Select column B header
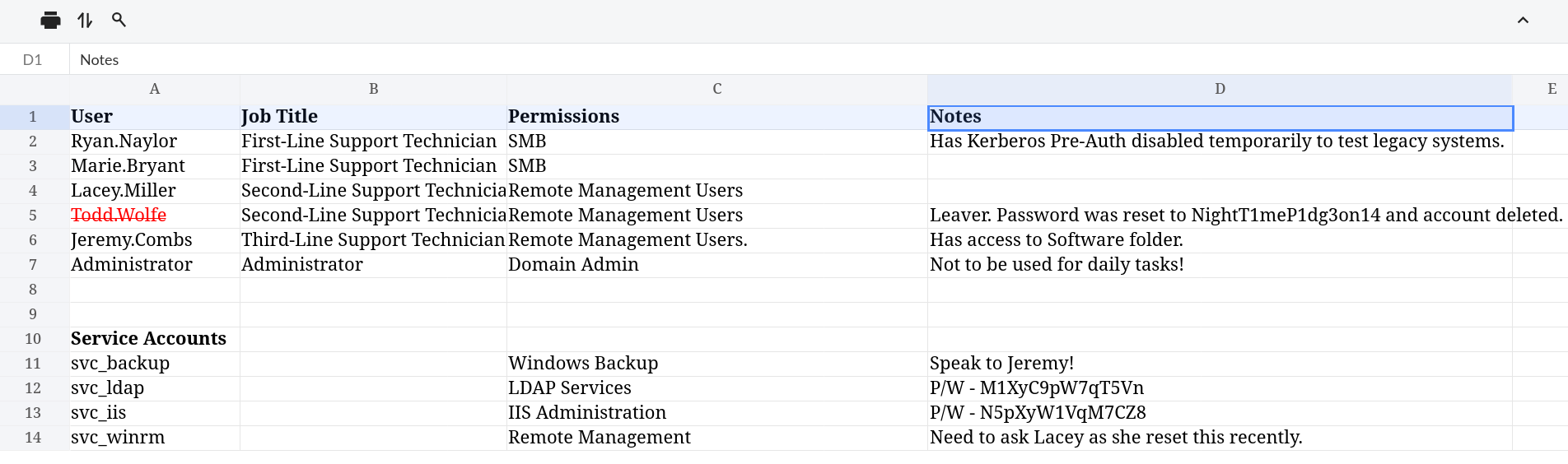 click(x=373, y=89)
